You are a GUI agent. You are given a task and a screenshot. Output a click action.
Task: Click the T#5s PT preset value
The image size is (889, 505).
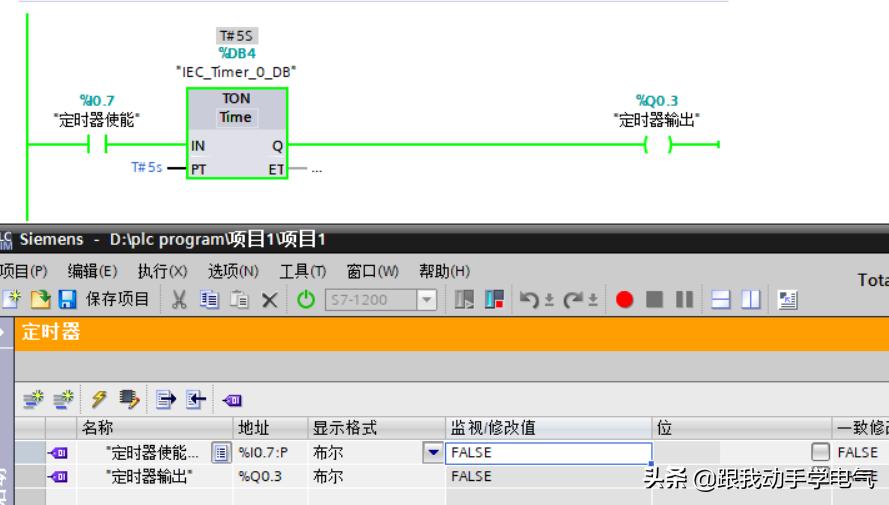[x=147, y=167]
